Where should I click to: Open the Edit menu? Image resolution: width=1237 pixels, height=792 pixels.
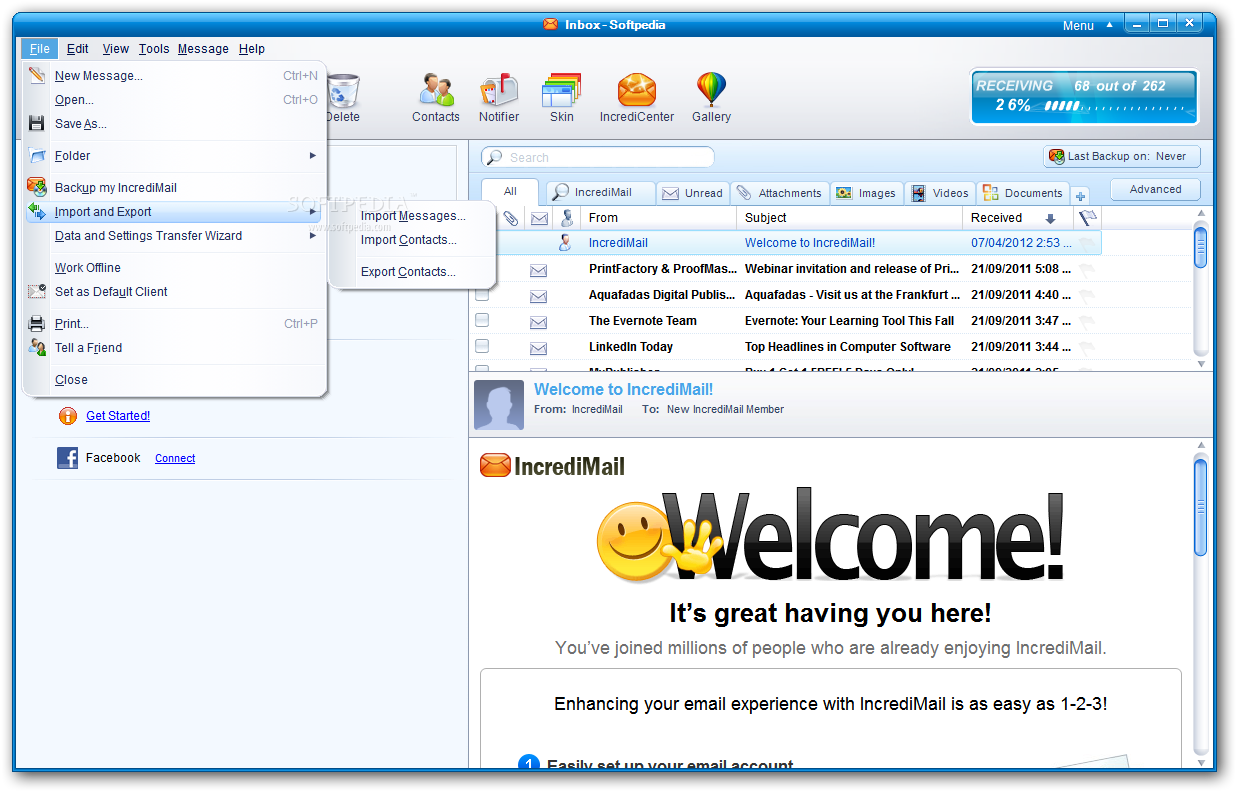pos(78,48)
